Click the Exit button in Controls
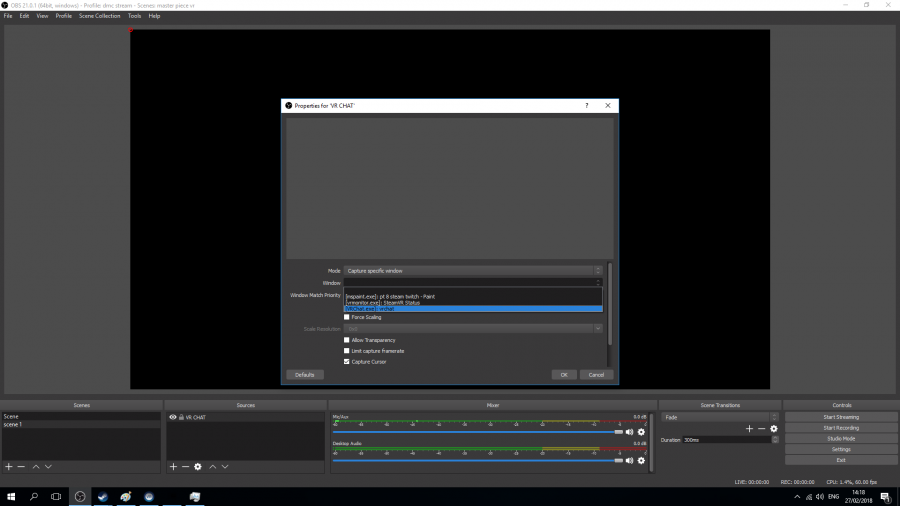This screenshot has height=506, width=900. [x=841, y=460]
